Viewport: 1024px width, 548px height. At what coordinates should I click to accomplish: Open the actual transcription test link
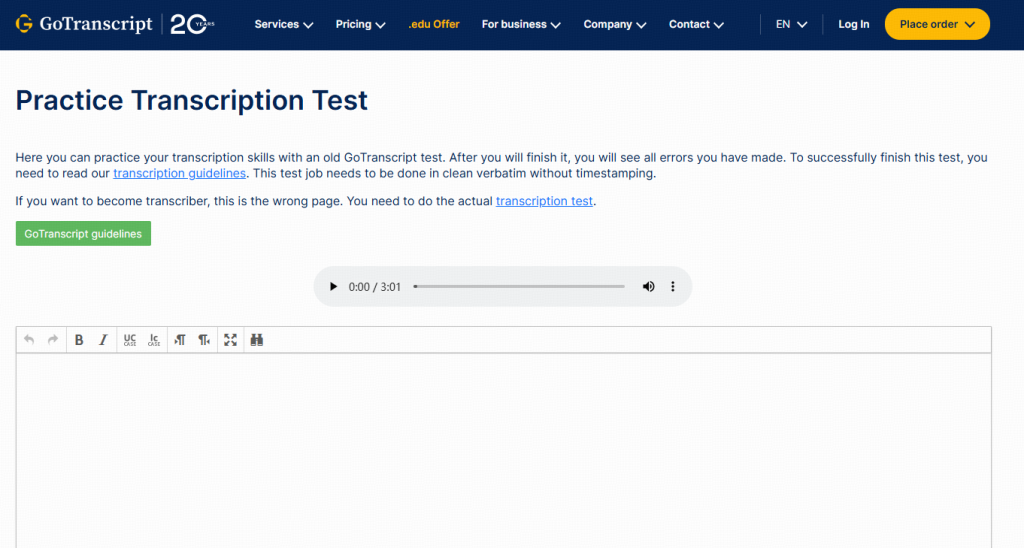544,201
